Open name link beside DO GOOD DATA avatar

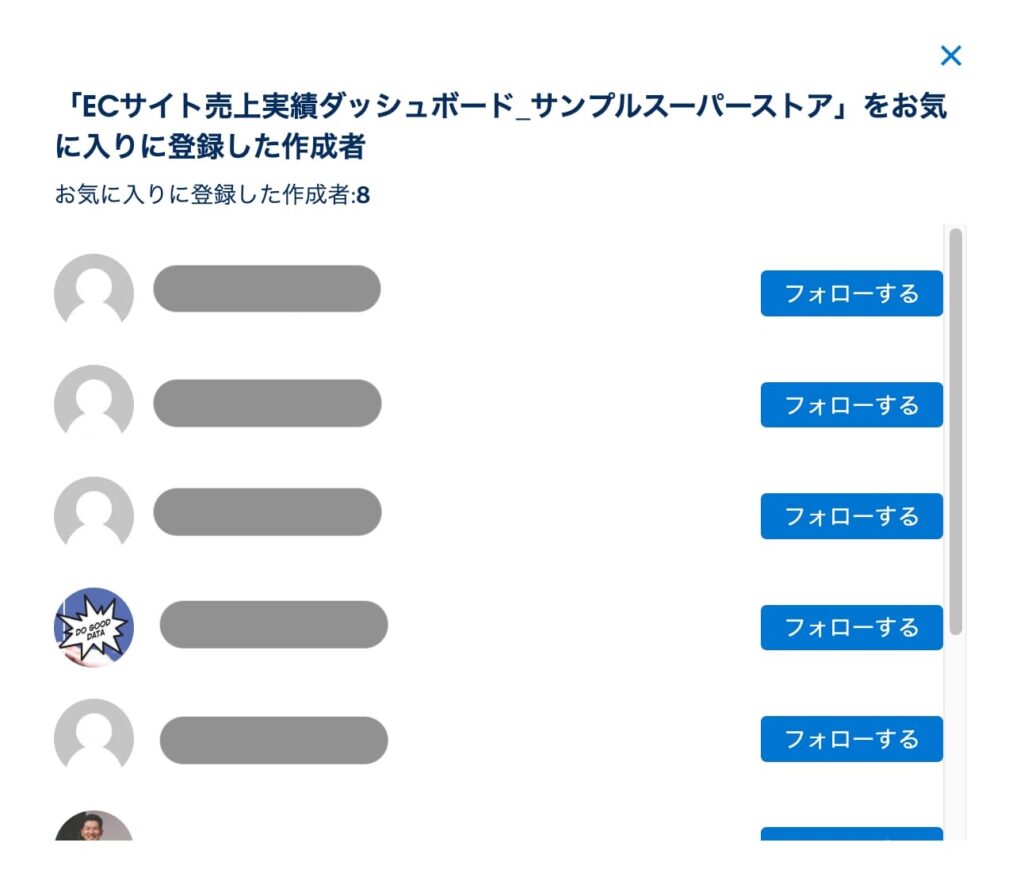(x=273, y=625)
